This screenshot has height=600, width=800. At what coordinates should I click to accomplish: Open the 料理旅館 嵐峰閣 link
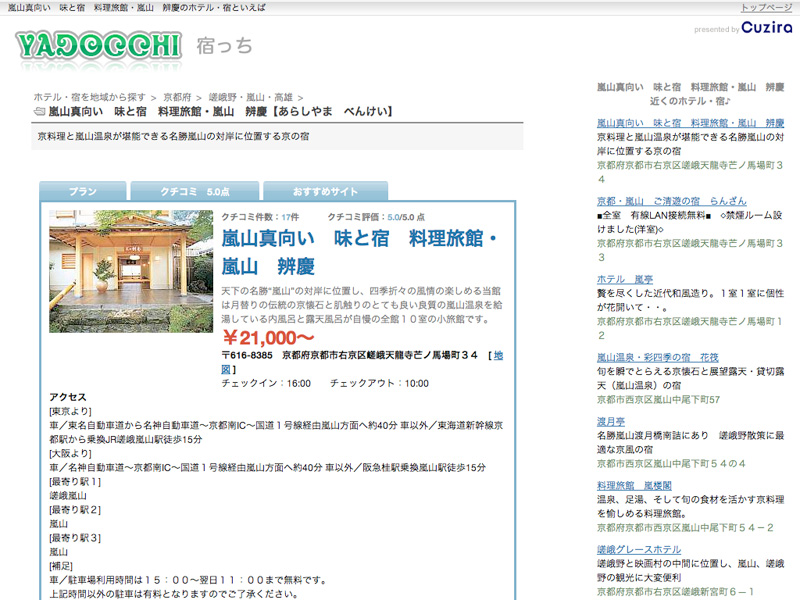[639, 485]
